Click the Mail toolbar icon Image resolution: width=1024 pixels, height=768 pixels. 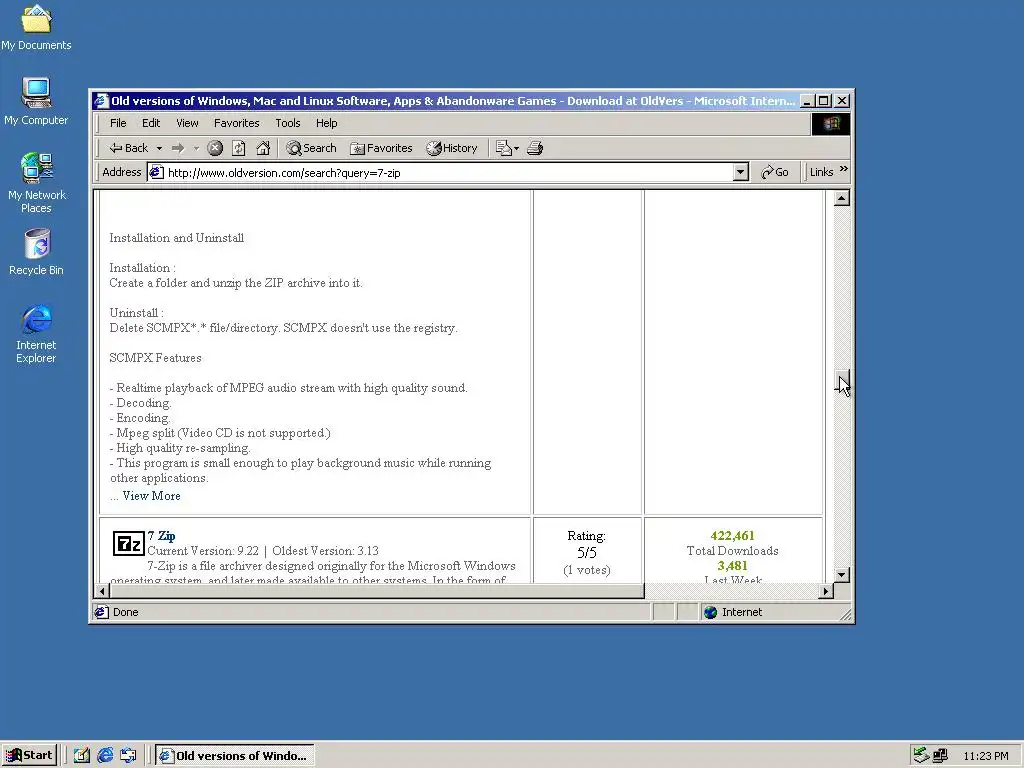coord(507,148)
